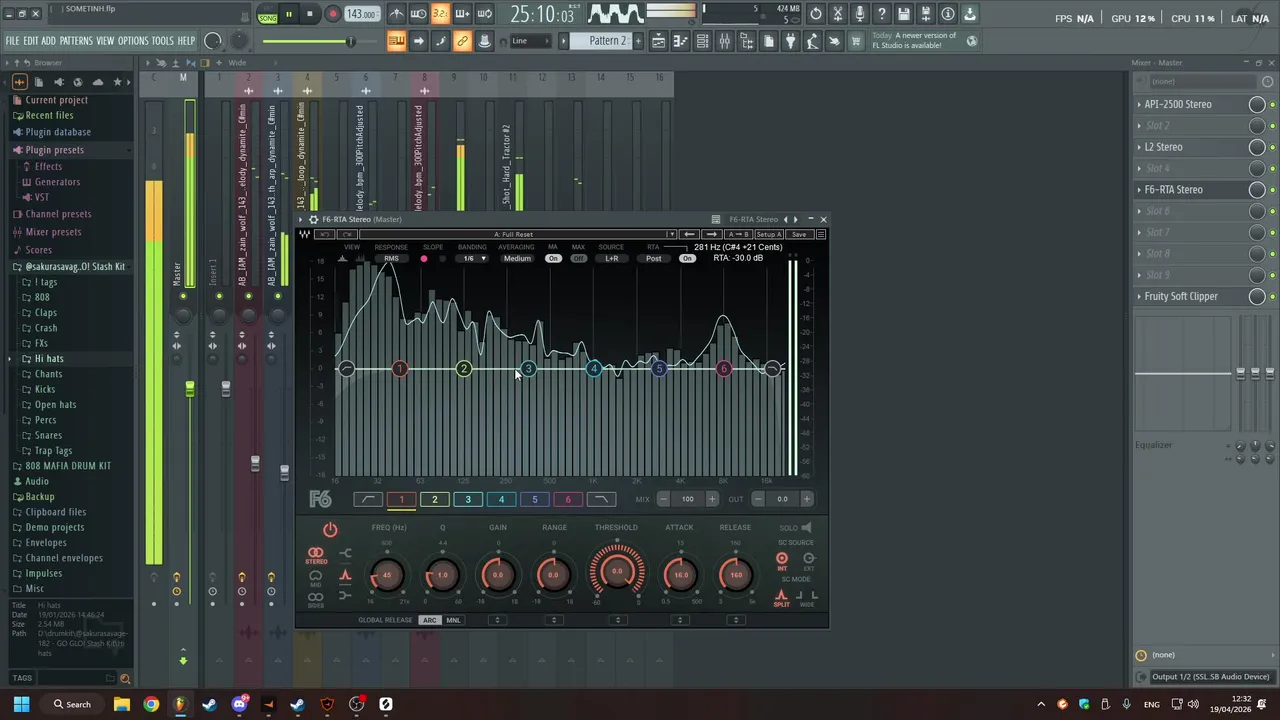Open the banding 1/6 dropdown
1280x720 pixels.
(x=472, y=258)
